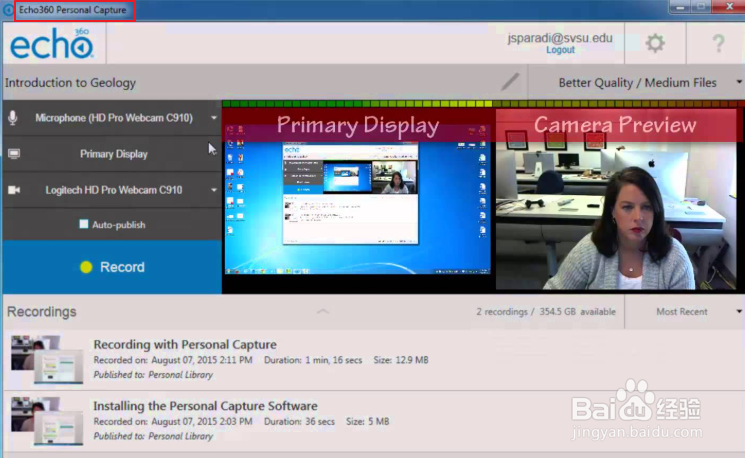Minimize the Echo360 window

[x=680, y=7]
